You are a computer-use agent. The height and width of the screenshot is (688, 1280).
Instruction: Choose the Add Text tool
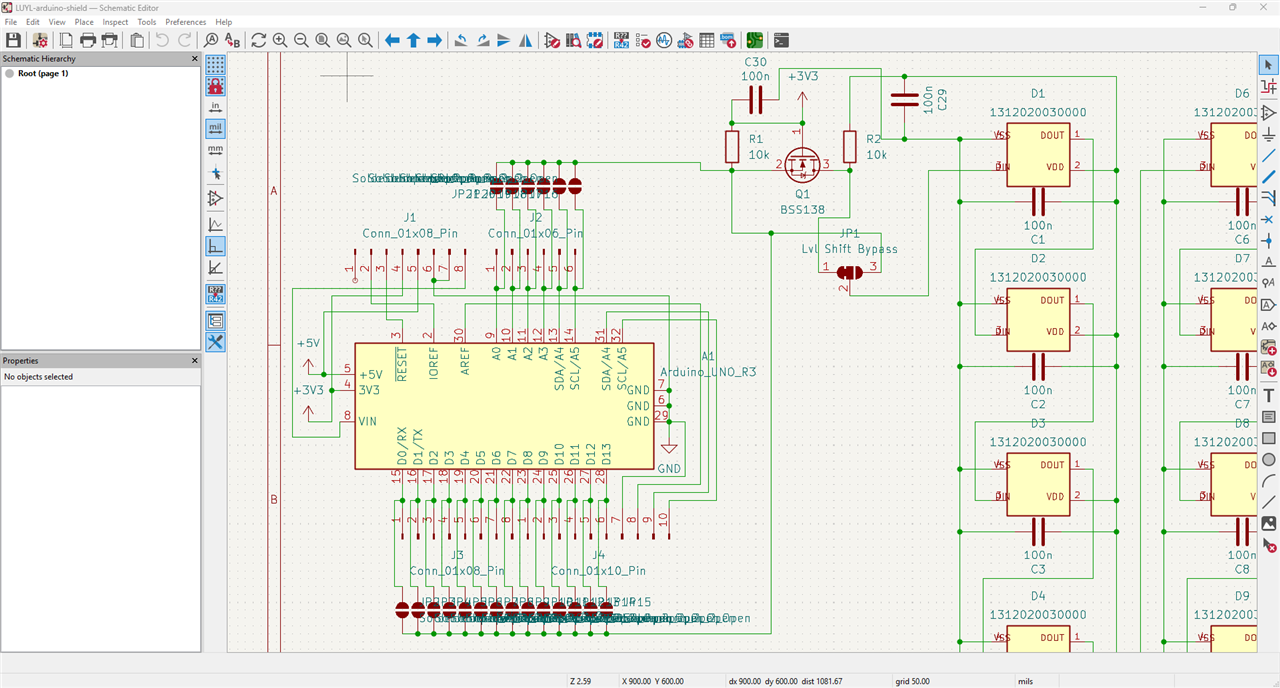[1268, 396]
